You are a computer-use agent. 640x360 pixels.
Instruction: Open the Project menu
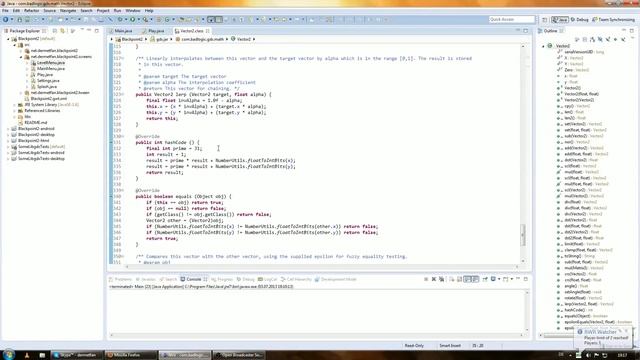[103, 11]
